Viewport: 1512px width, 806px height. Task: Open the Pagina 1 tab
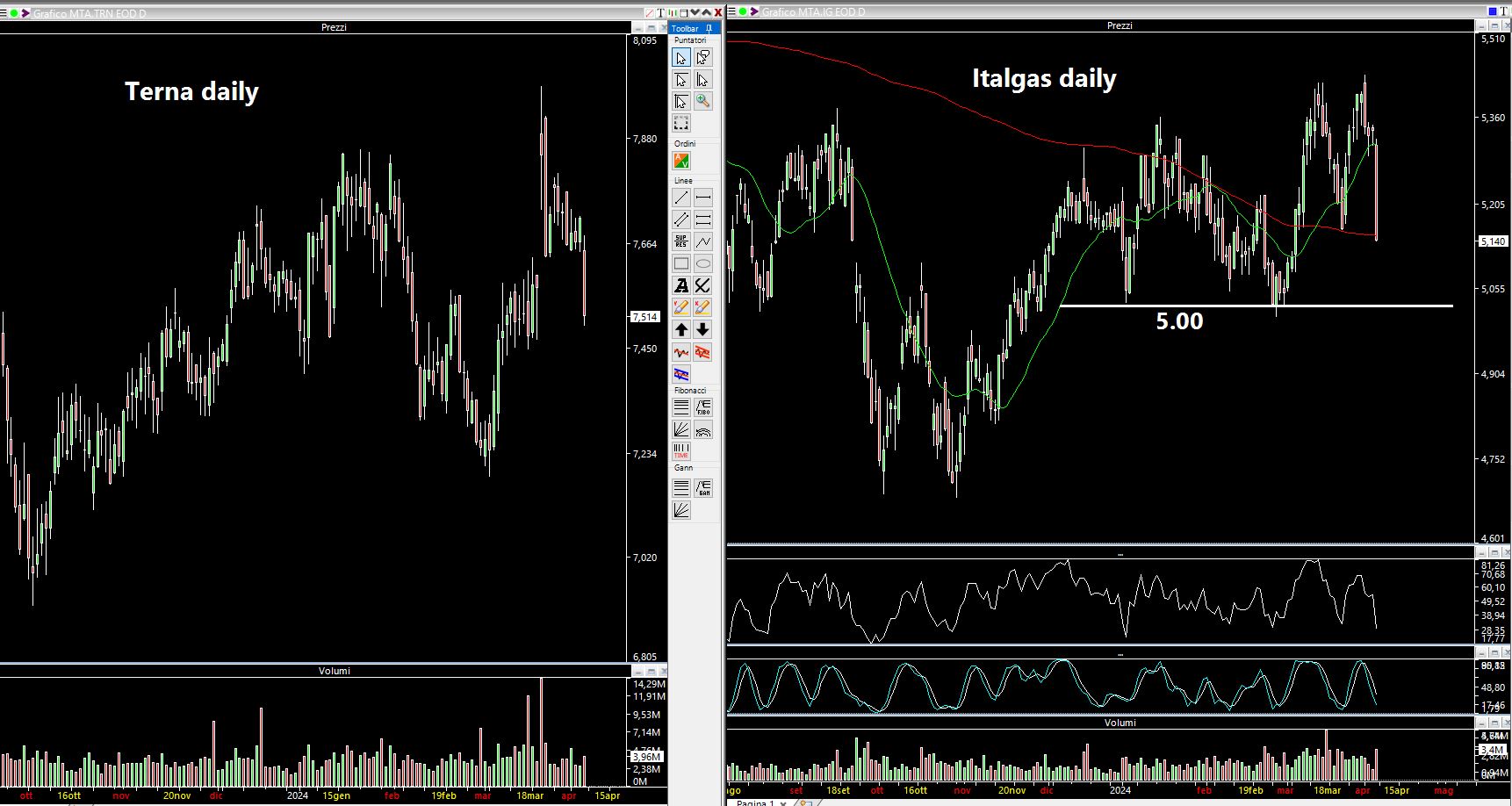755,802
